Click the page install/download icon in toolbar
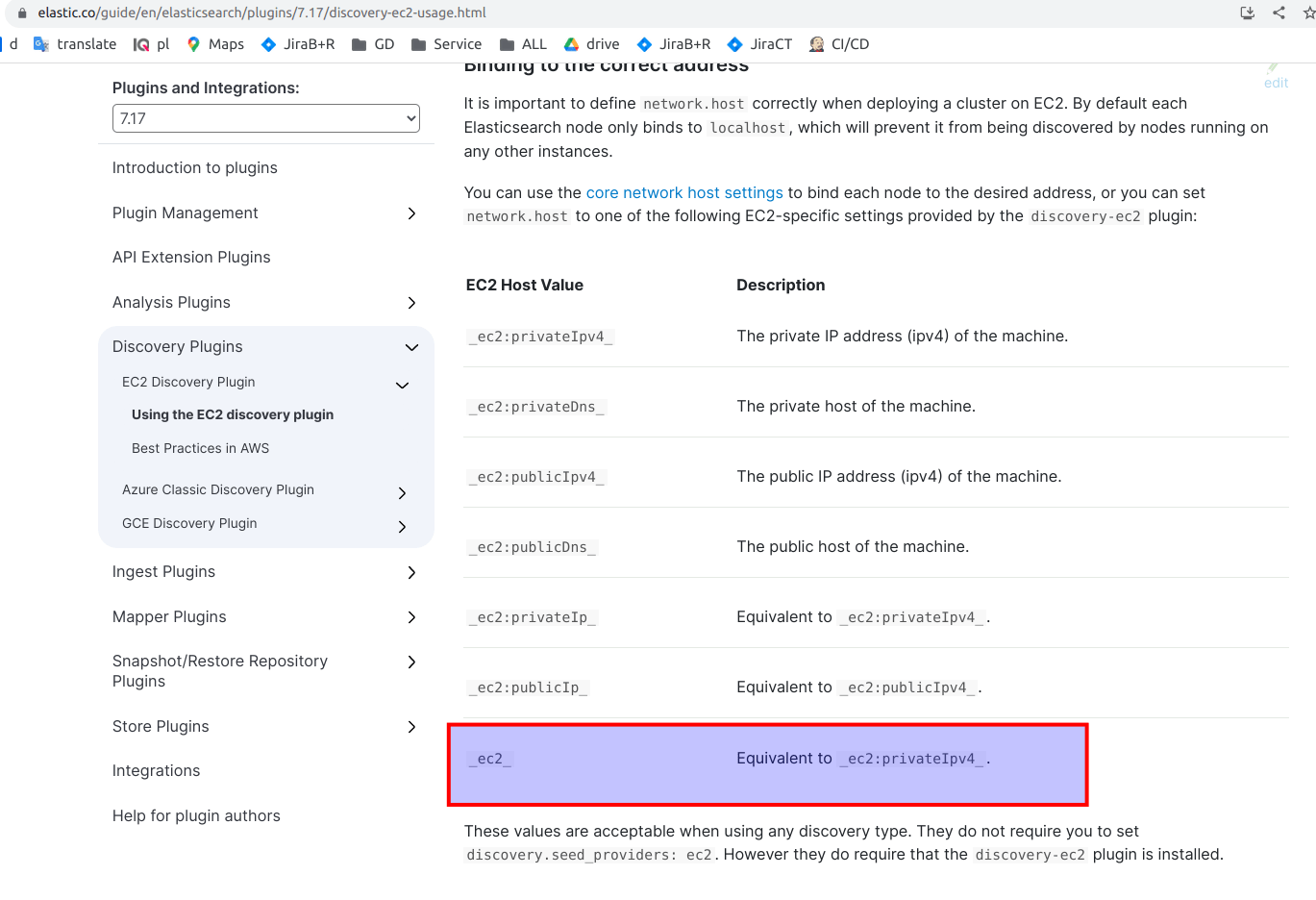 point(1247,12)
